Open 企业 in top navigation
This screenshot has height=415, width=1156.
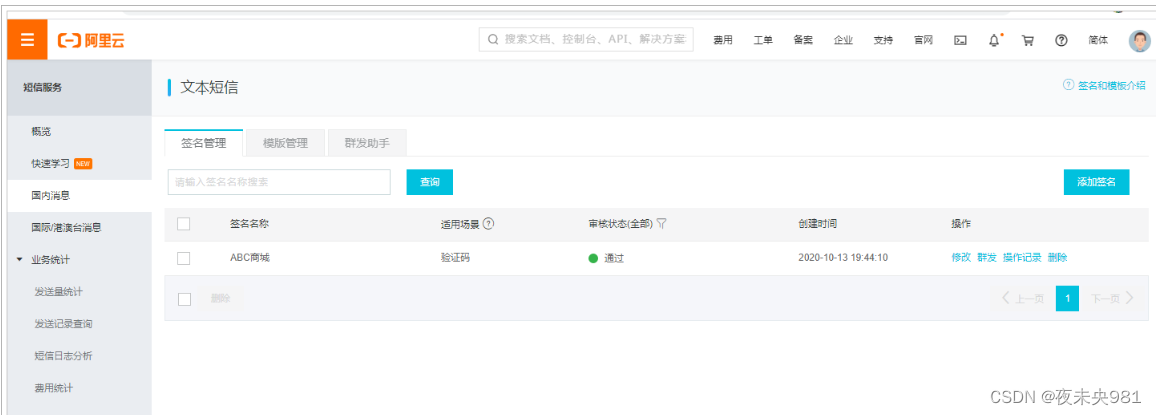843,41
